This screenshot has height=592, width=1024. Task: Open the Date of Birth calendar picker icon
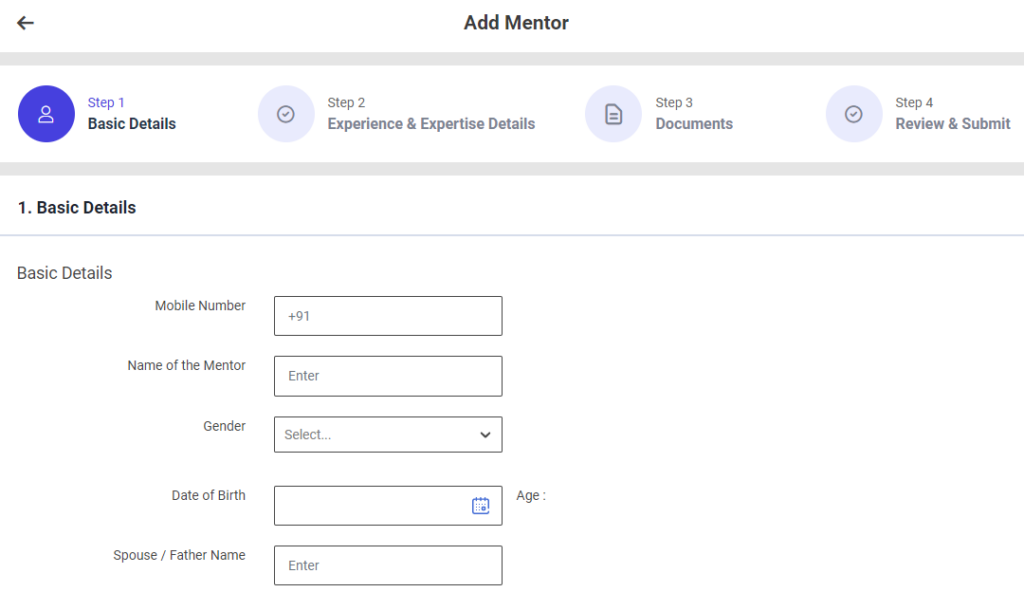(x=480, y=506)
